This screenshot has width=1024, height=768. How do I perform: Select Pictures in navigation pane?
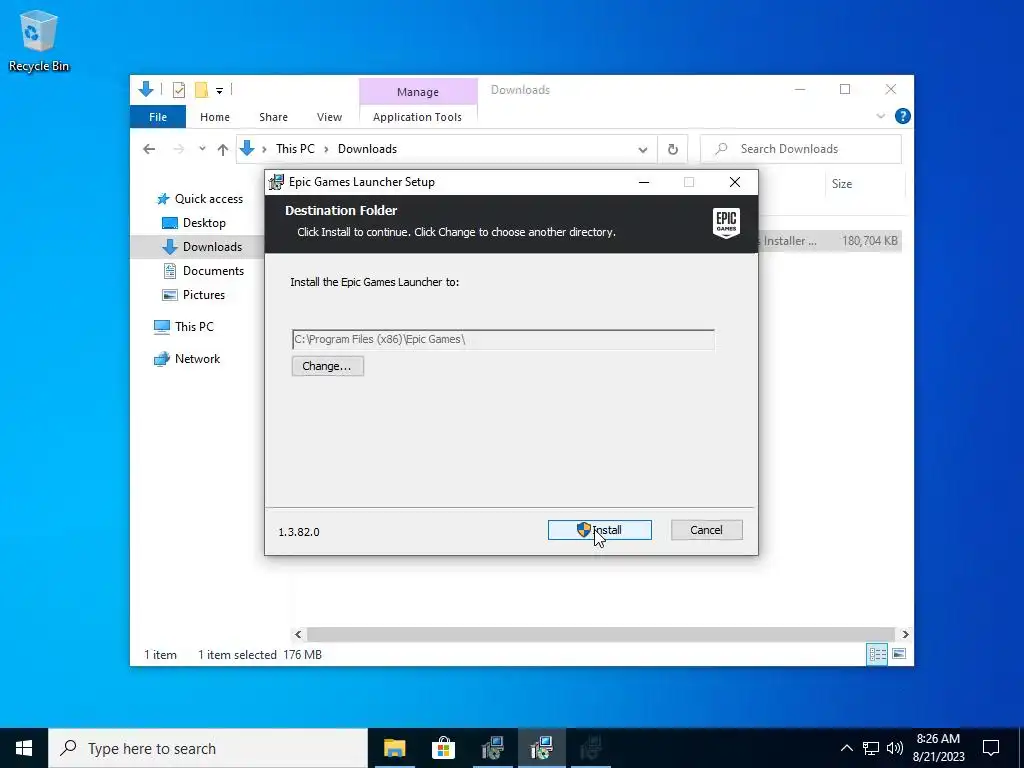pos(193,295)
